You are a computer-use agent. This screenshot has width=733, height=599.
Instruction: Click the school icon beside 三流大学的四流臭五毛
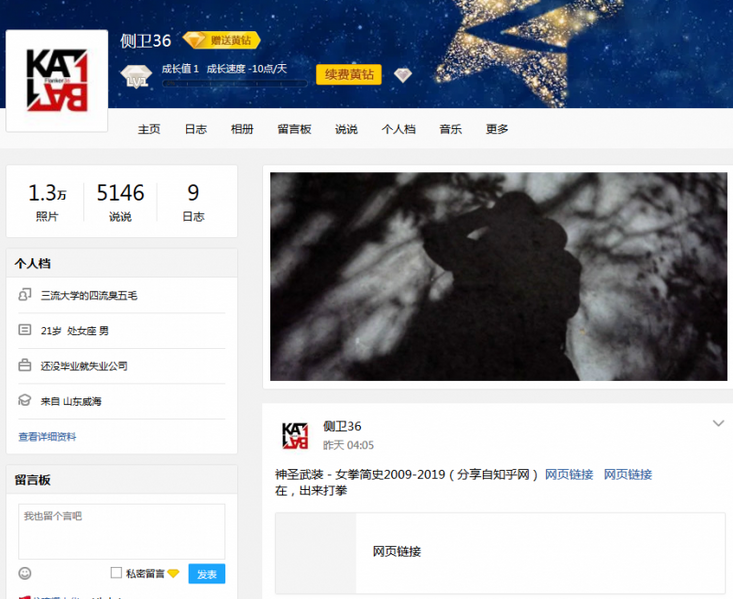(x=25, y=295)
